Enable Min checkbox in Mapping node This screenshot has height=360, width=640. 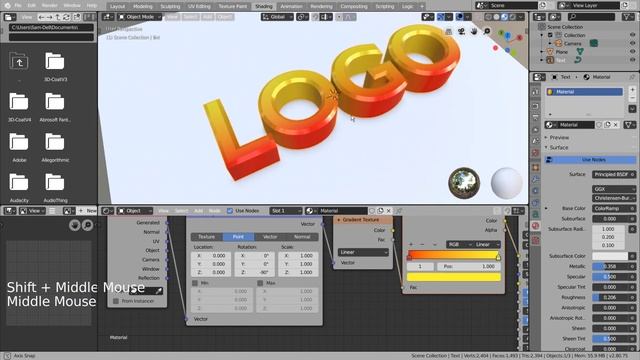195,283
